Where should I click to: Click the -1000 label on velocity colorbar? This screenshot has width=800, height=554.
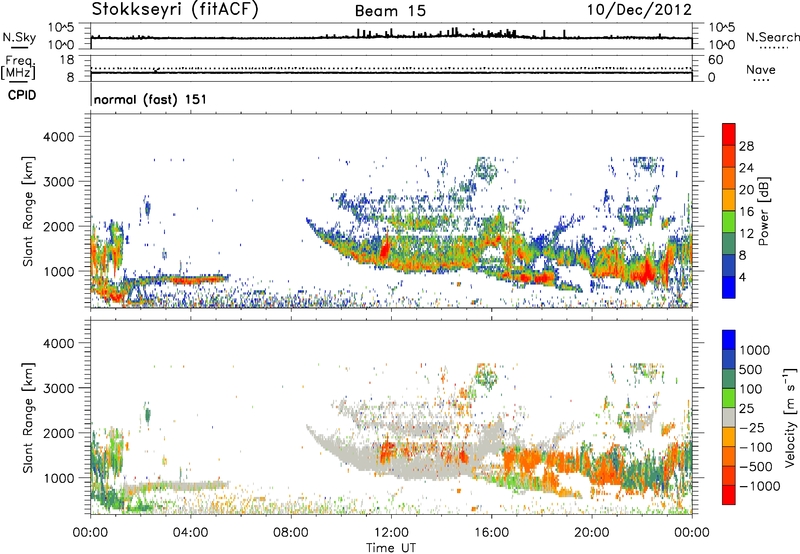click(759, 486)
